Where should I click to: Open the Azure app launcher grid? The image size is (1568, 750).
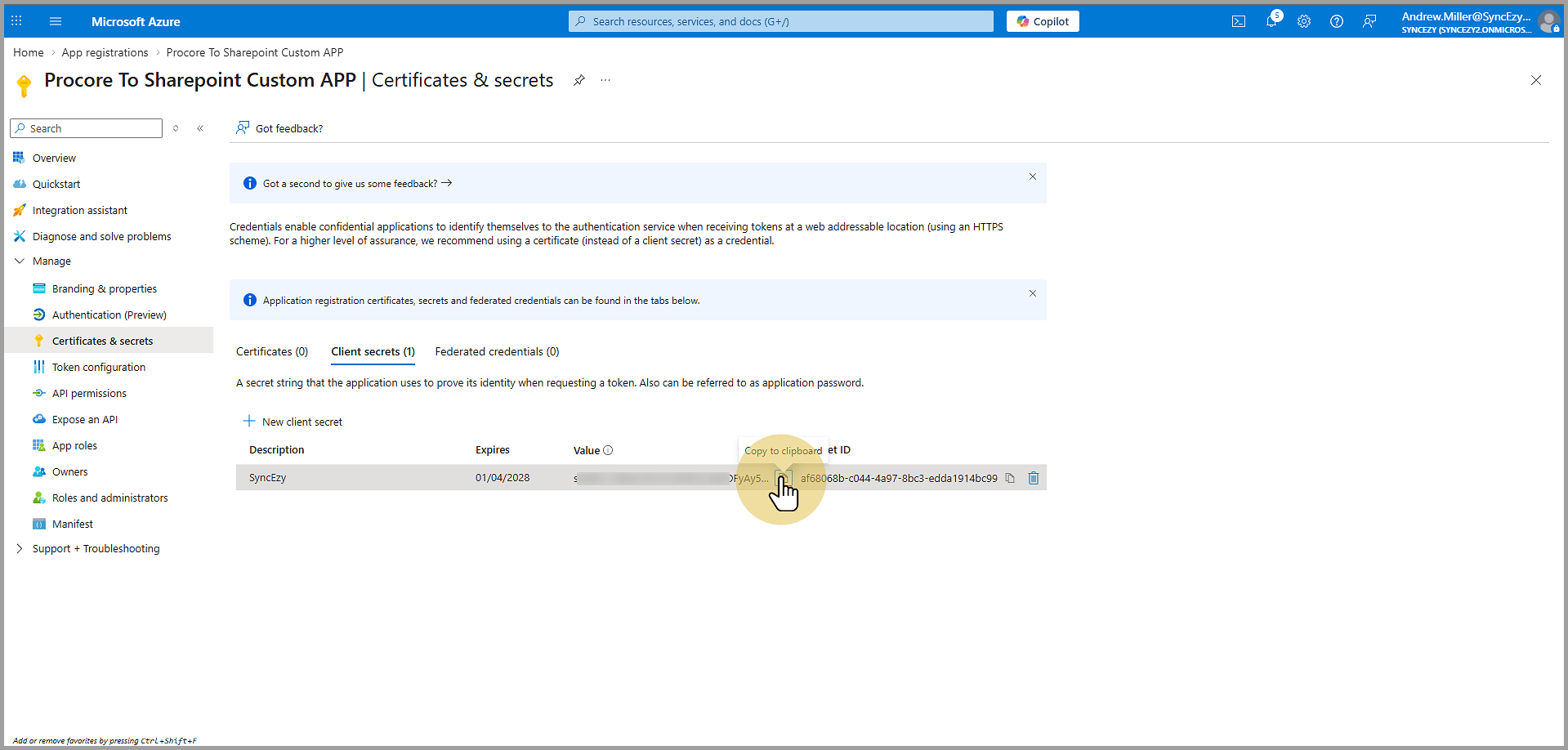[x=16, y=21]
